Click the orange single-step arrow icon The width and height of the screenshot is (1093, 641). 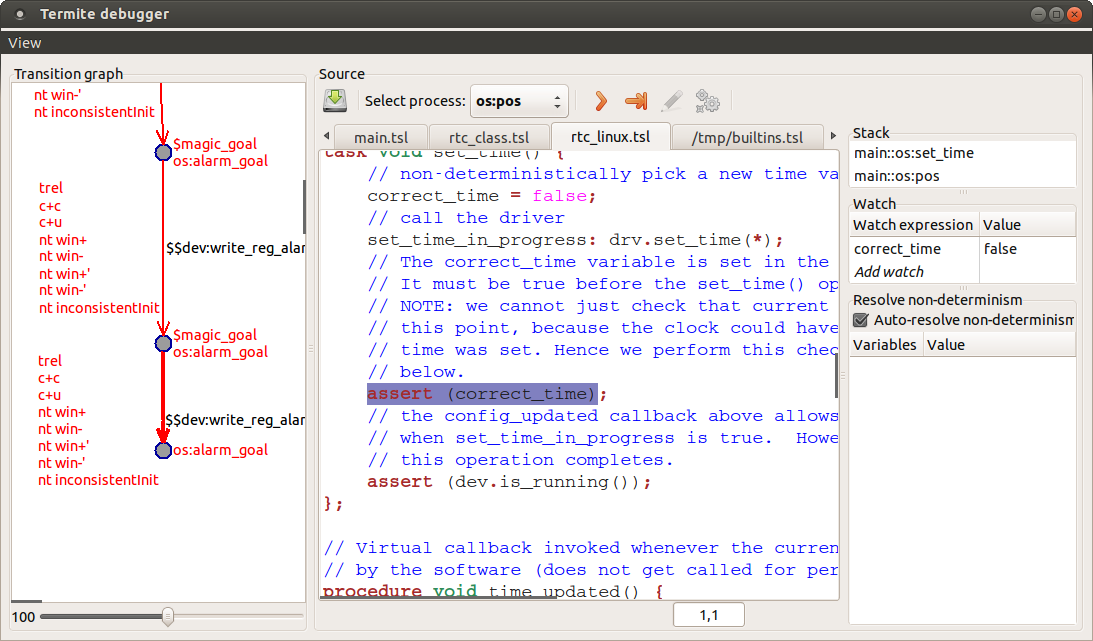(x=600, y=100)
